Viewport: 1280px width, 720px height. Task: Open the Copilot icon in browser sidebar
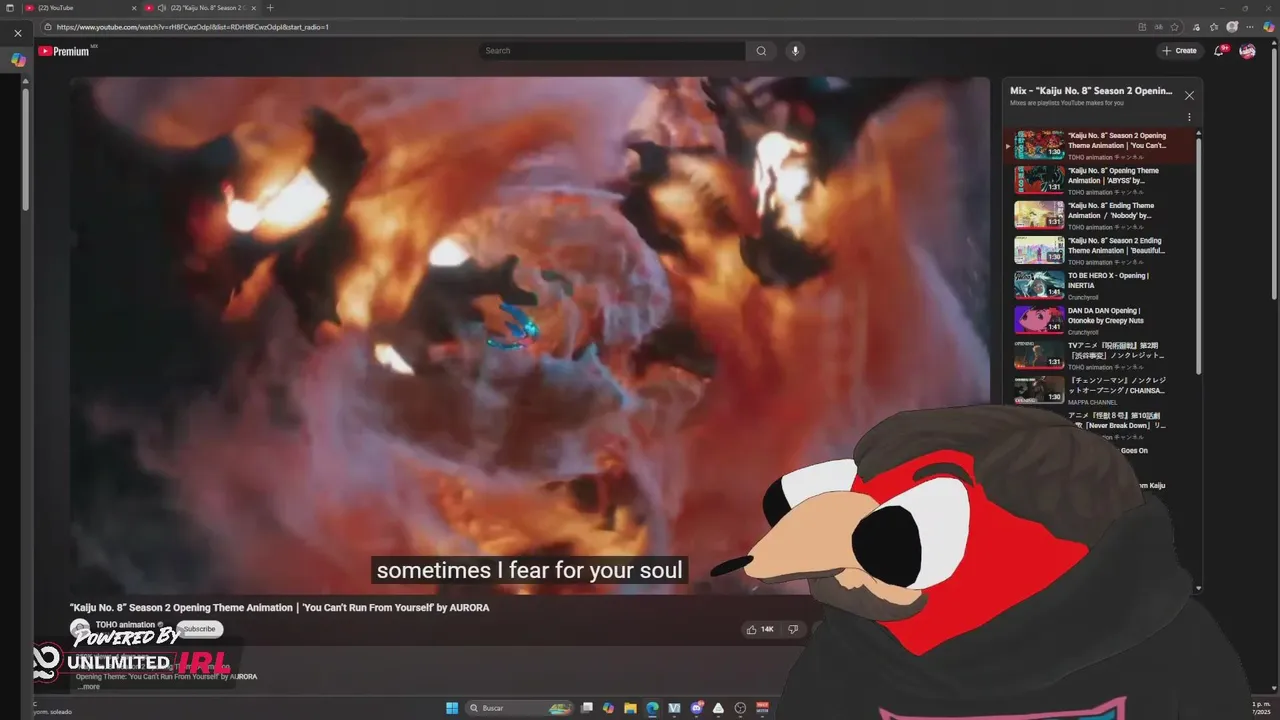point(18,60)
